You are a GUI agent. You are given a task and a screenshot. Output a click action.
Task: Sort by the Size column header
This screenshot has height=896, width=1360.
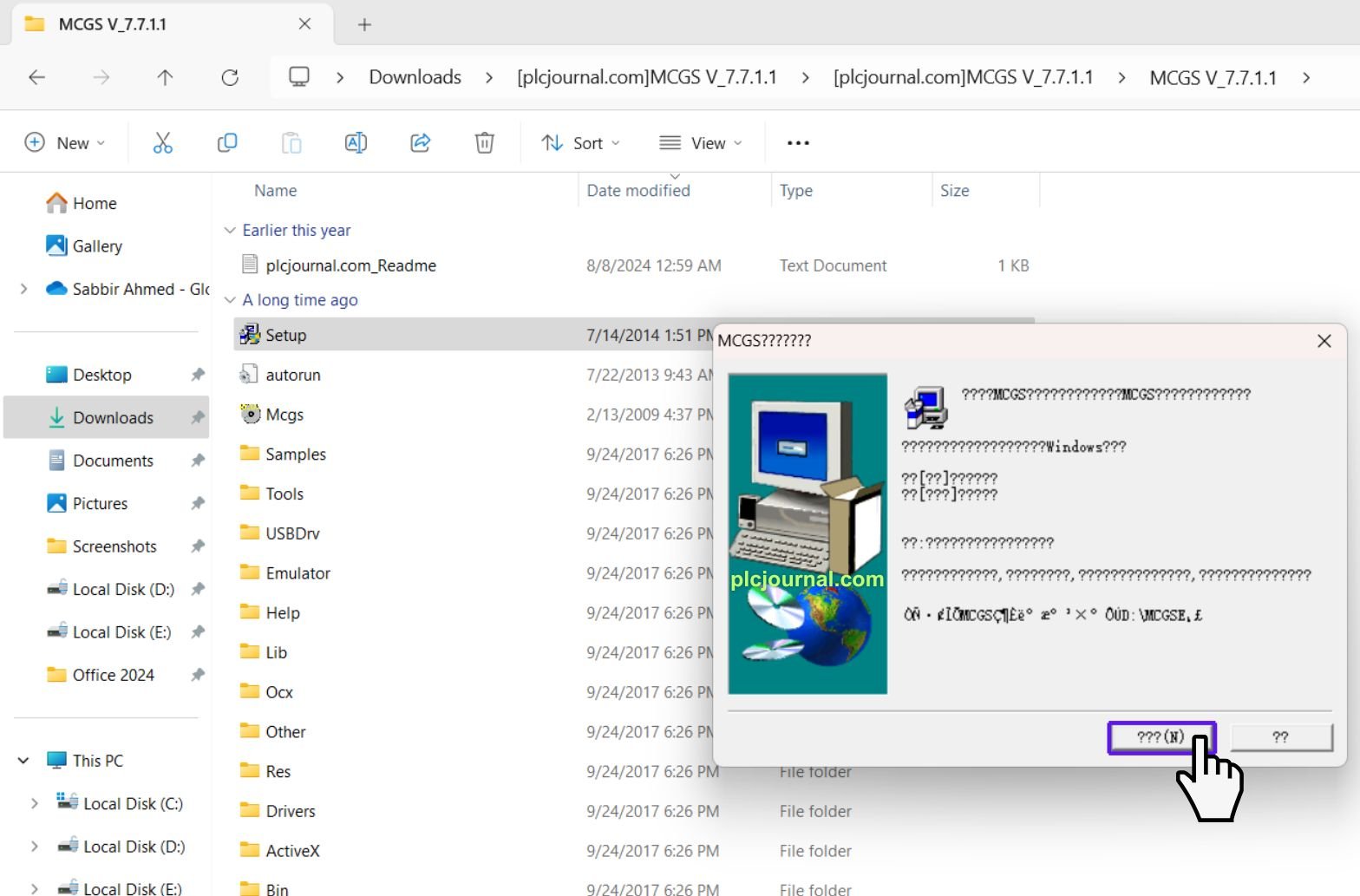click(x=955, y=191)
